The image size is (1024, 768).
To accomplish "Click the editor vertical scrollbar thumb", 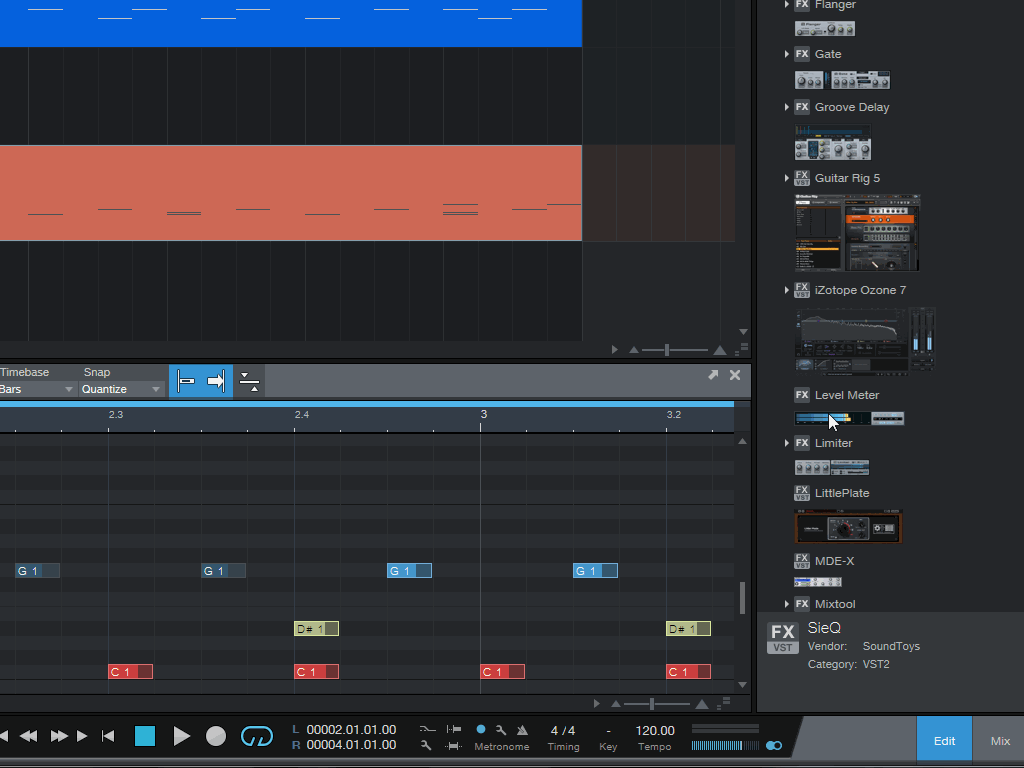I will pyautogui.click(x=742, y=598).
